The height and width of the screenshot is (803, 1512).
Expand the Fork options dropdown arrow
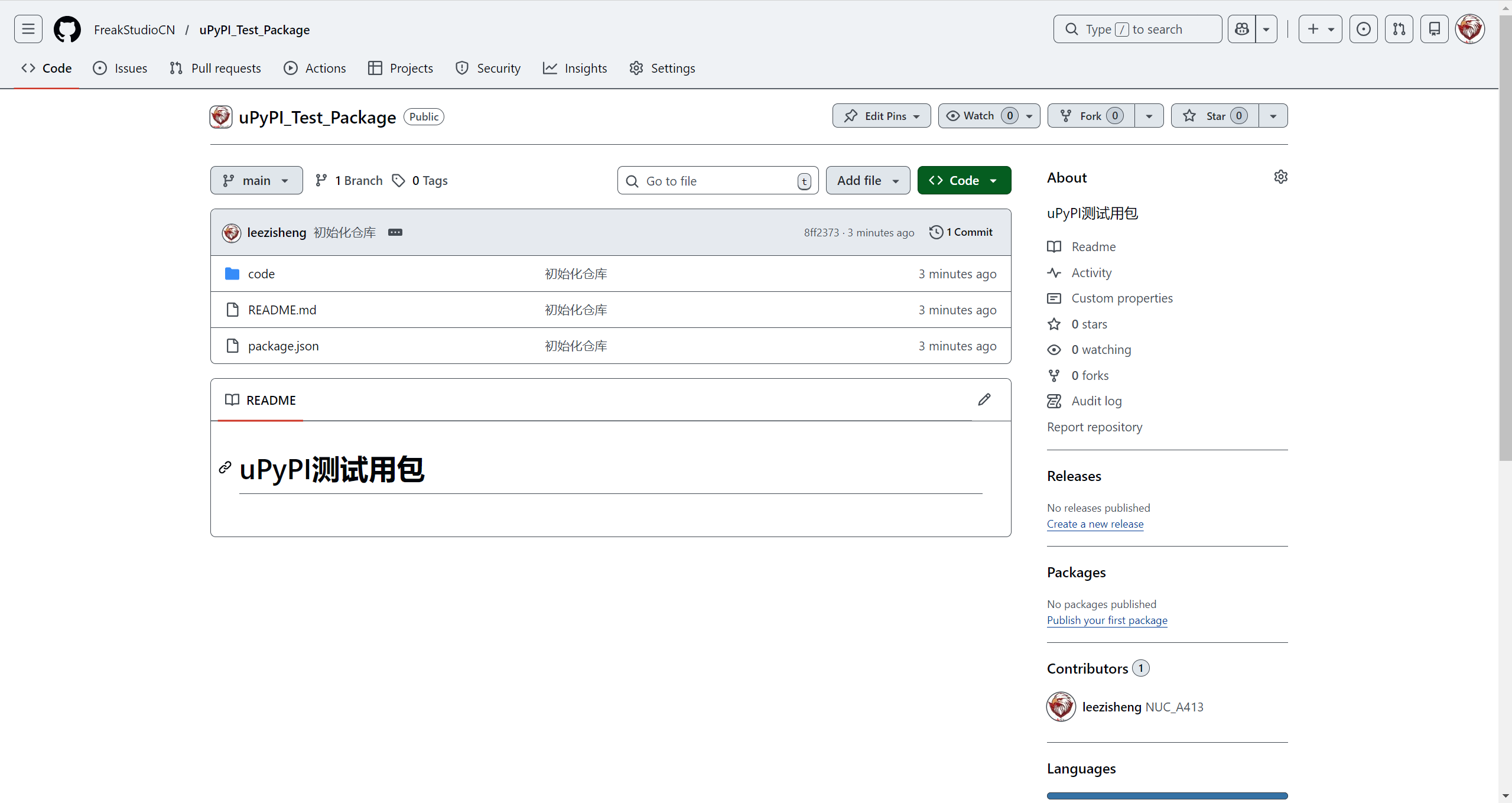tap(1149, 116)
